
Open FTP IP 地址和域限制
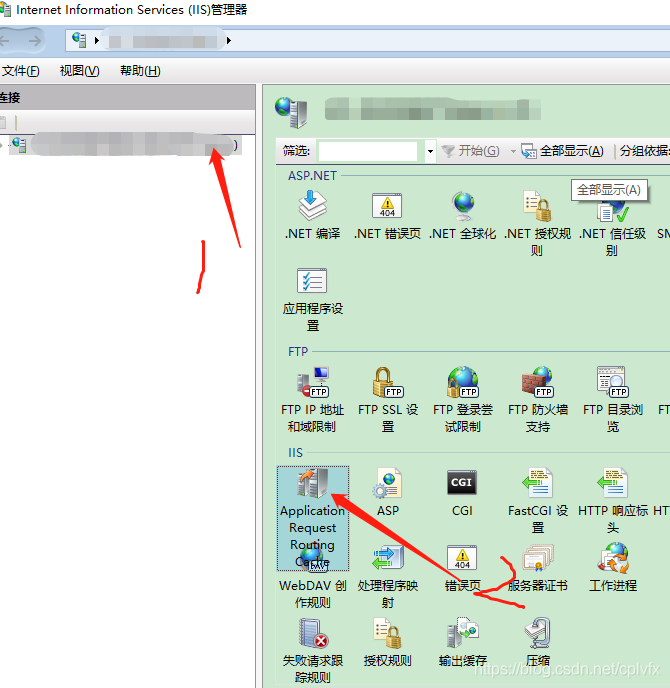point(312,400)
